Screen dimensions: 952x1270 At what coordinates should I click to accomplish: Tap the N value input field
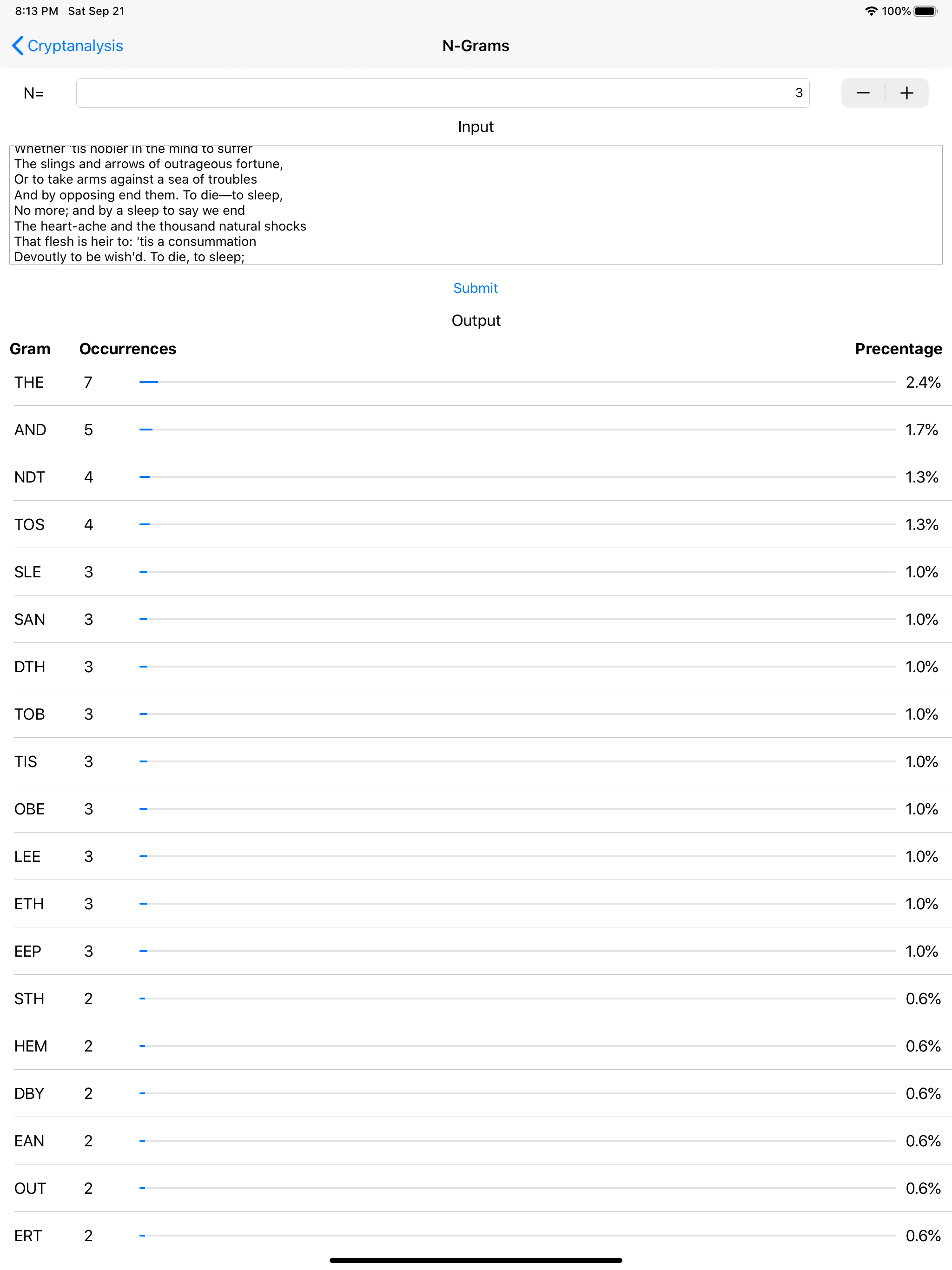tap(443, 93)
